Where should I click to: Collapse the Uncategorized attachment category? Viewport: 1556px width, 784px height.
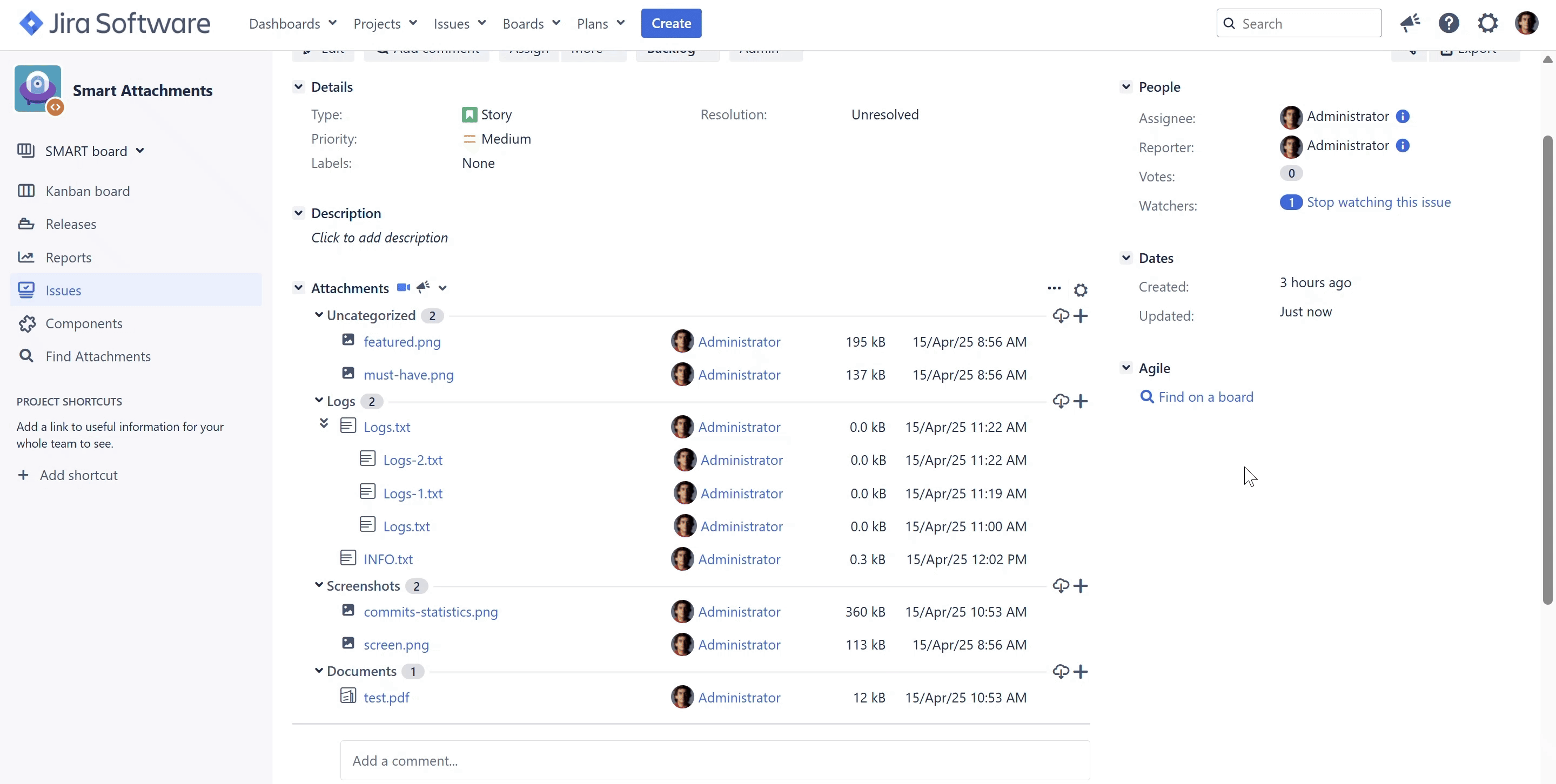click(319, 315)
